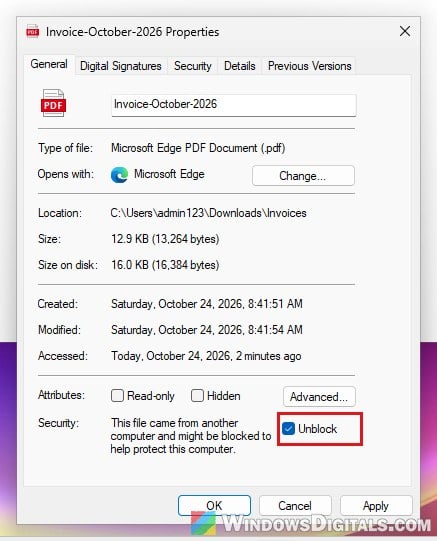
Task: Enable the Hidden attribute checkbox
Action: point(197,395)
